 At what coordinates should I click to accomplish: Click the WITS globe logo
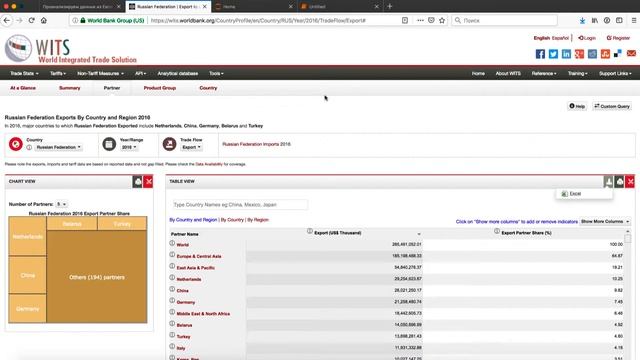(x=18, y=48)
